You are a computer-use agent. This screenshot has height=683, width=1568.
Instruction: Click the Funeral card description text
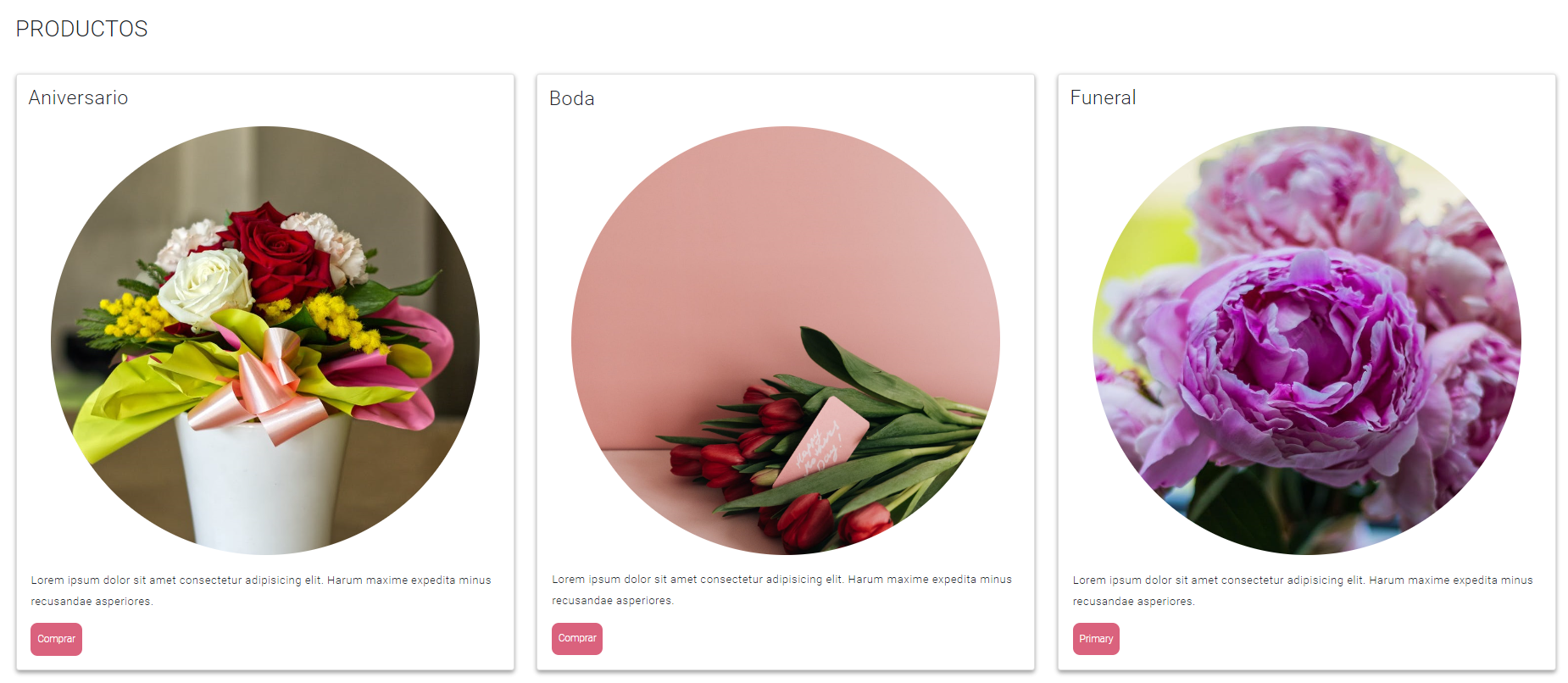1303,591
